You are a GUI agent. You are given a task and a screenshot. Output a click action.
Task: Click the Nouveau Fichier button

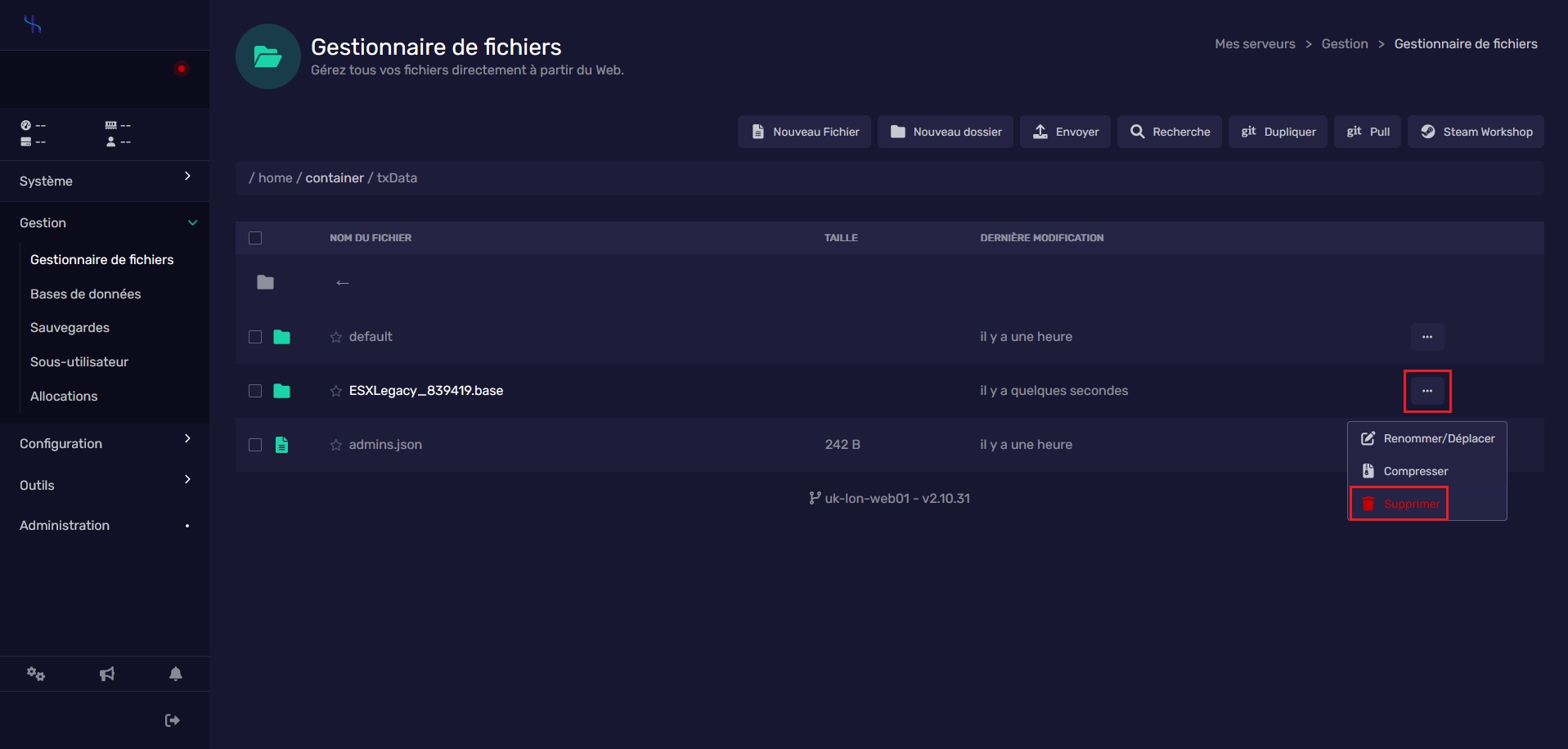coord(805,132)
